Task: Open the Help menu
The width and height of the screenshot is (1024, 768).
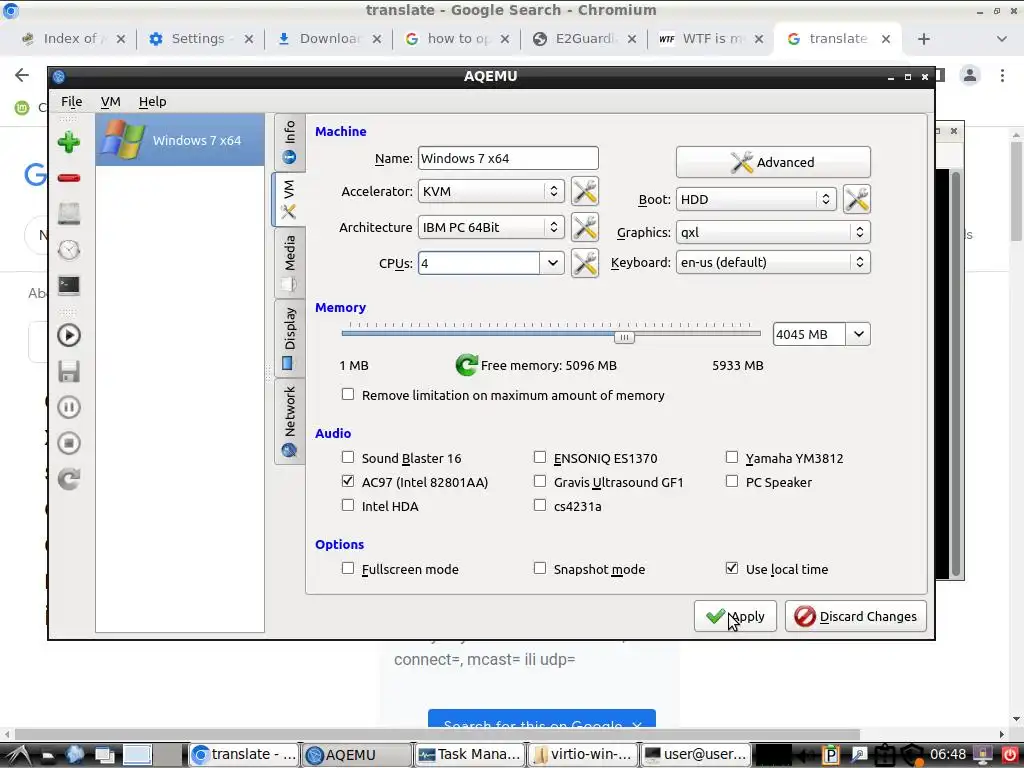Action: pyautogui.click(x=152, y=102)
